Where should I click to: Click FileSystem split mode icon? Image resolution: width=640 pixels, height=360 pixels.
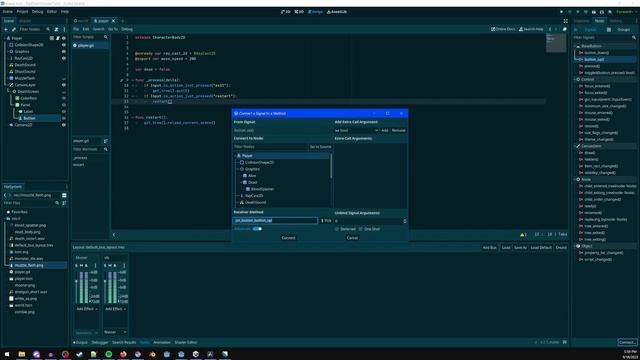point(64,196)
